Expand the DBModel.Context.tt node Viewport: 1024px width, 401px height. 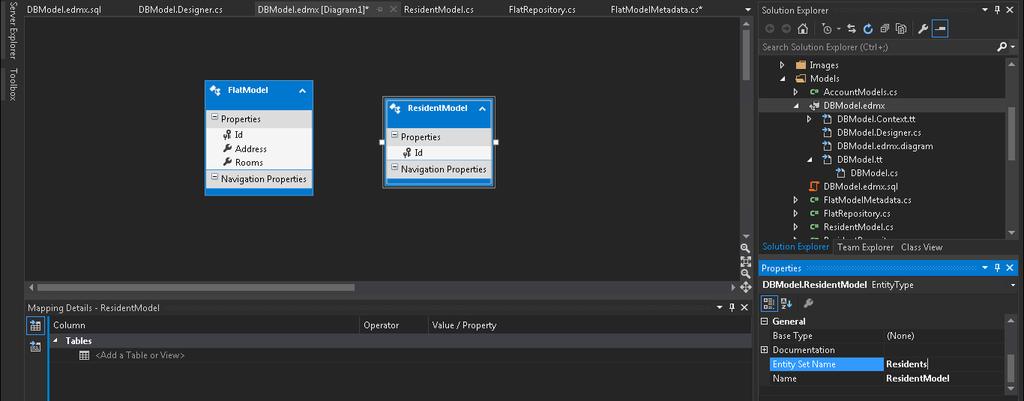pos(809,119)
